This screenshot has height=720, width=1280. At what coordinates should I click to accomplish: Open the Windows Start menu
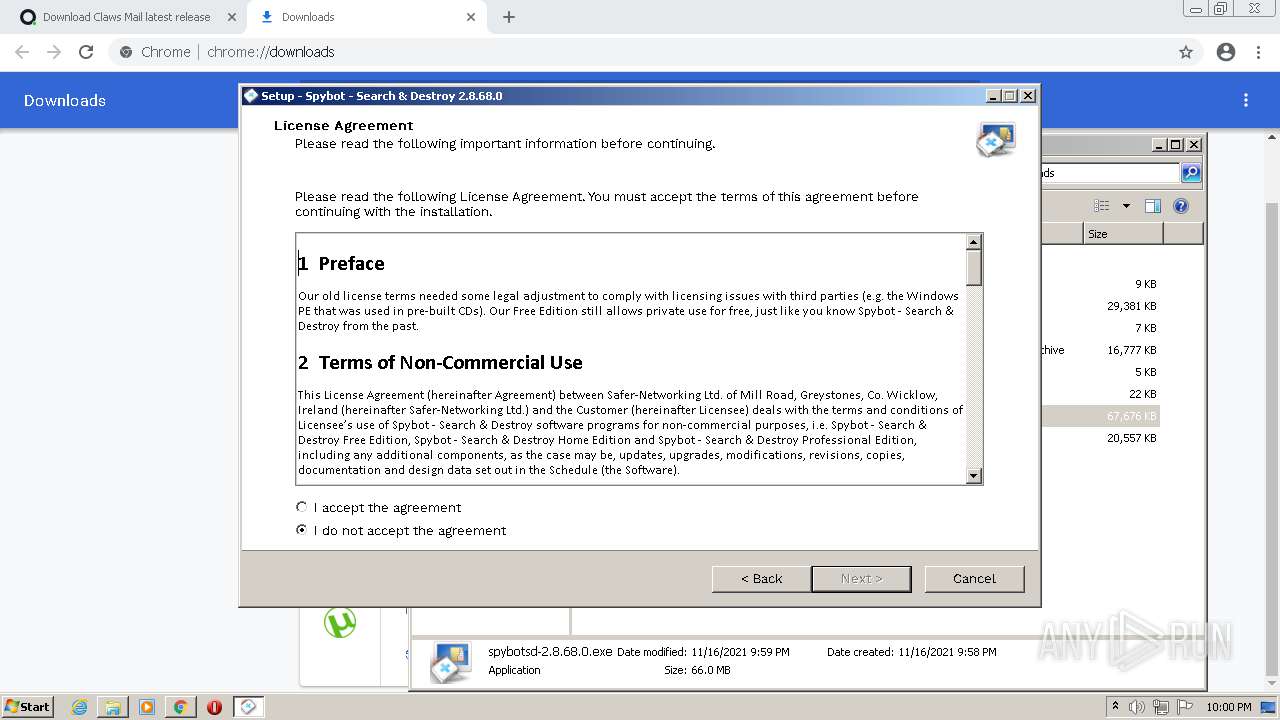27,707
